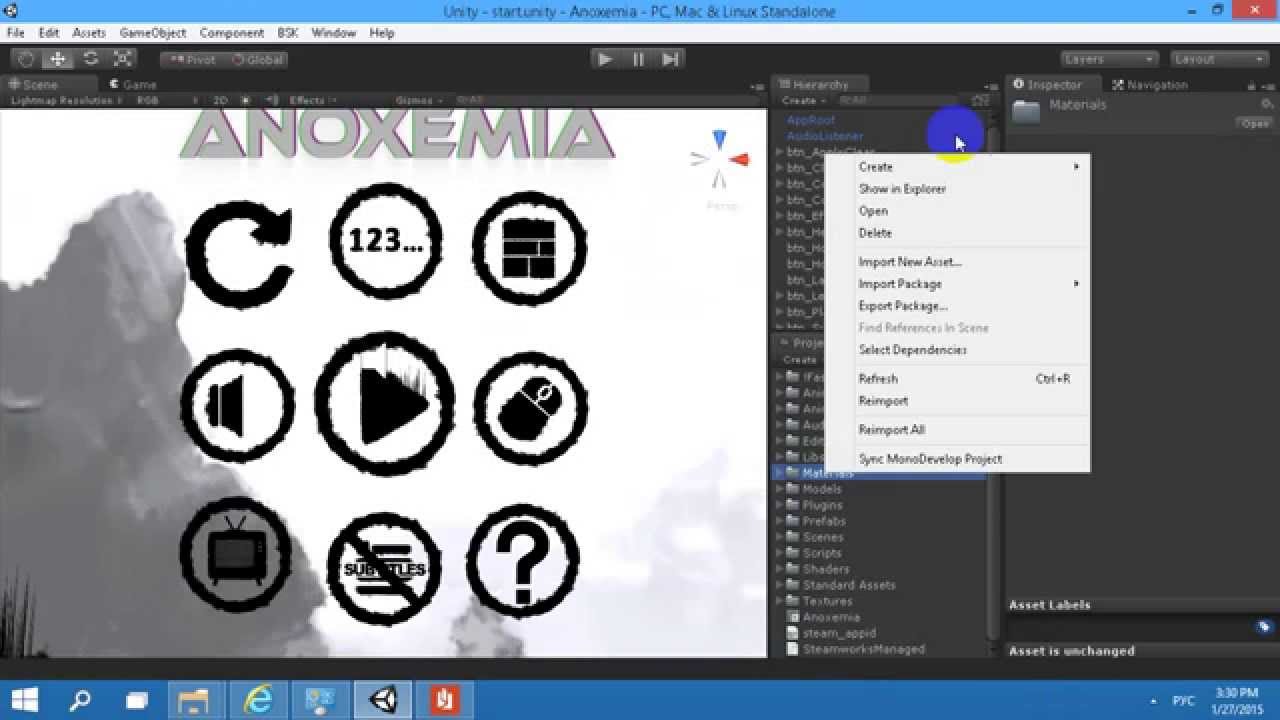Open the GameObject menu
The image size is (1280, 720).
[x=153, y=33]
